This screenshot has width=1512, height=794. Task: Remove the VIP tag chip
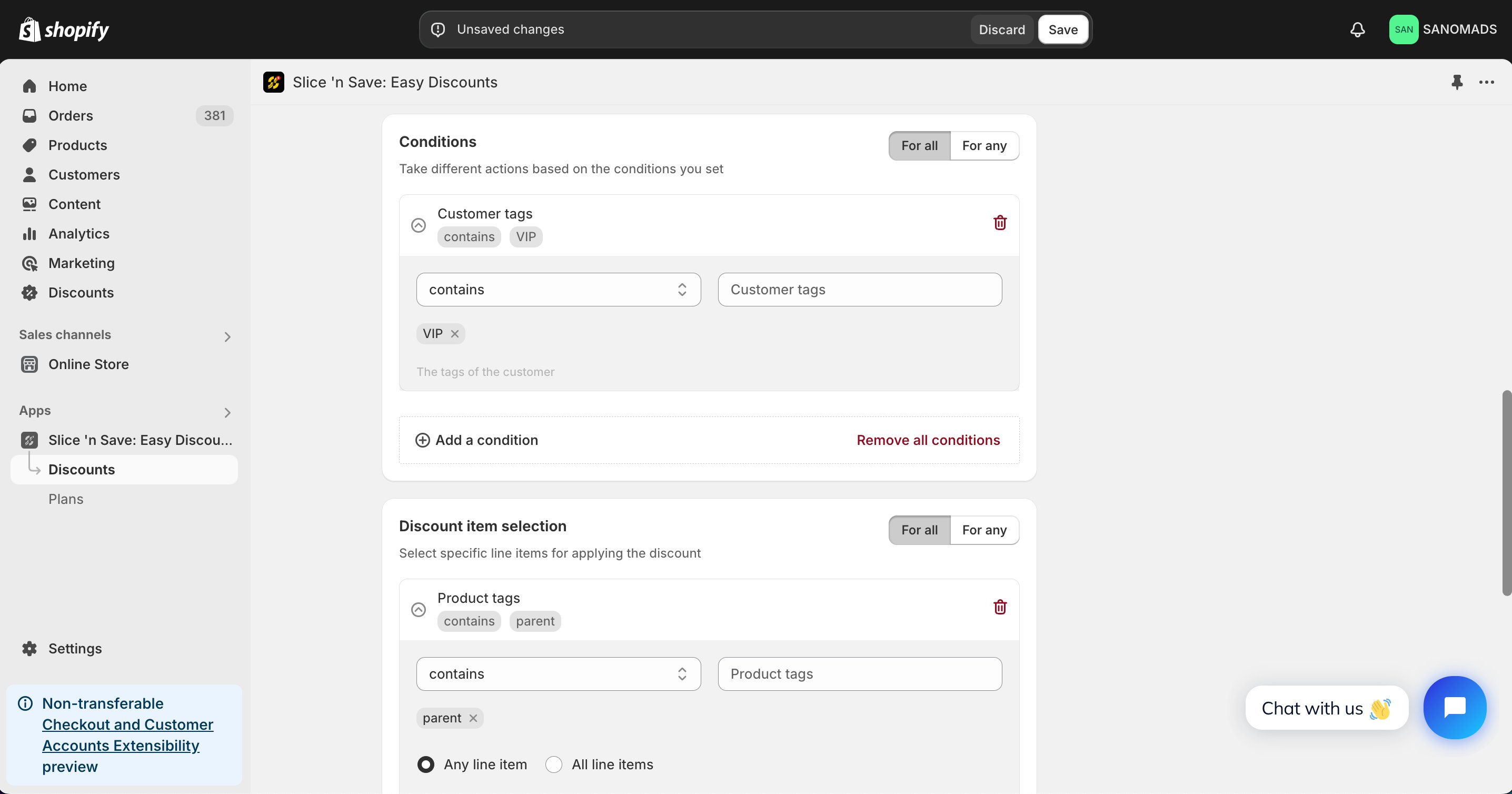tap(454, 334)
